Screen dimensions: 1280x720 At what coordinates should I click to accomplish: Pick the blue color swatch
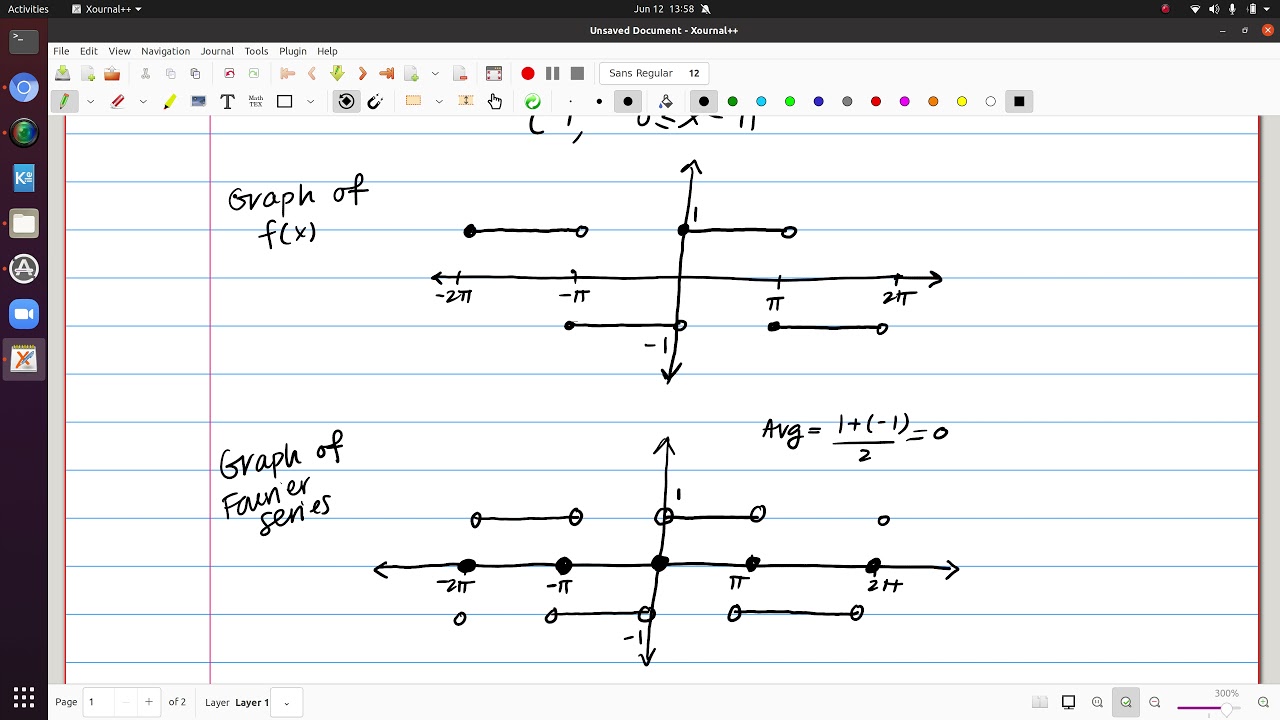[819, 101]
